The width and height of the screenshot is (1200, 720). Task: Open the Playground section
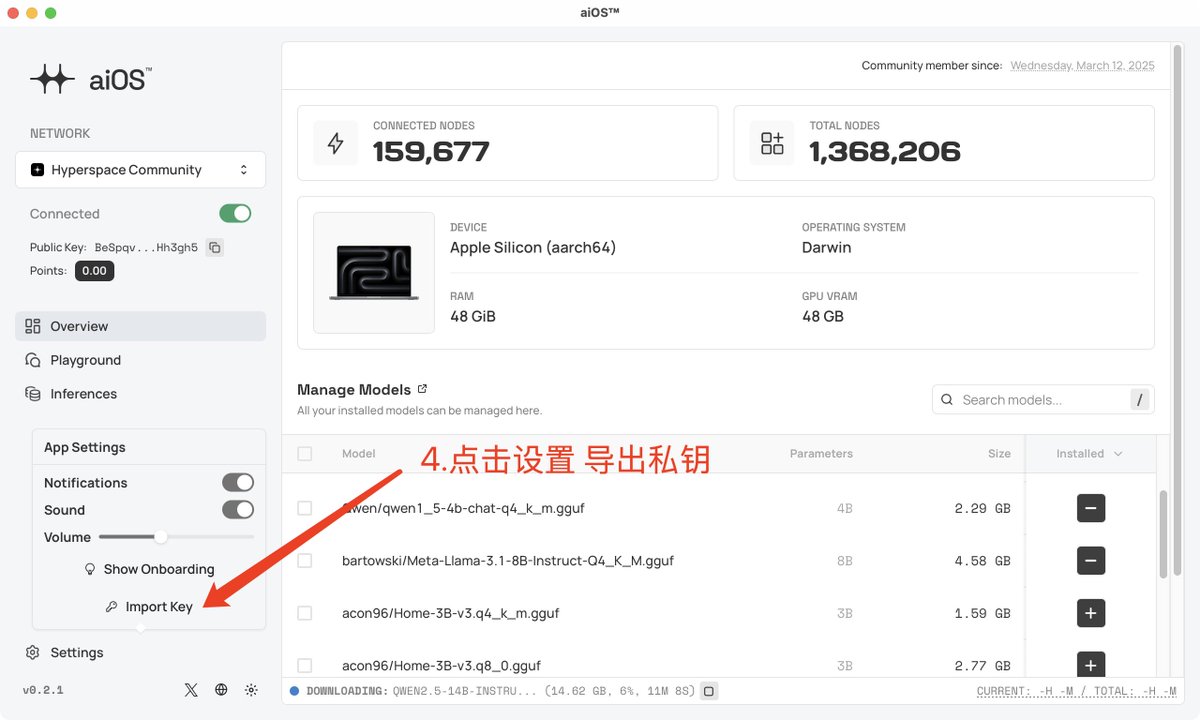[140, 360]
